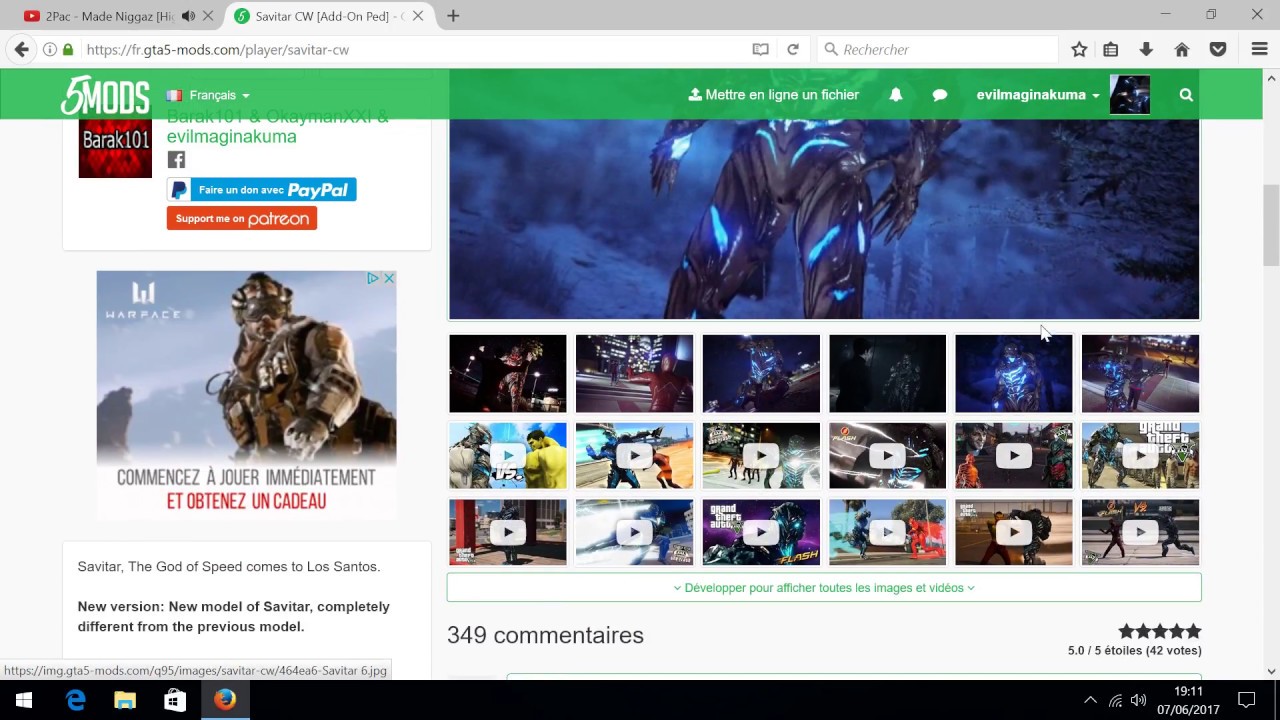This screenshot has height=720, width=1280.
Task: Go to the Firefox home page icon
Action: [1182, 49]
